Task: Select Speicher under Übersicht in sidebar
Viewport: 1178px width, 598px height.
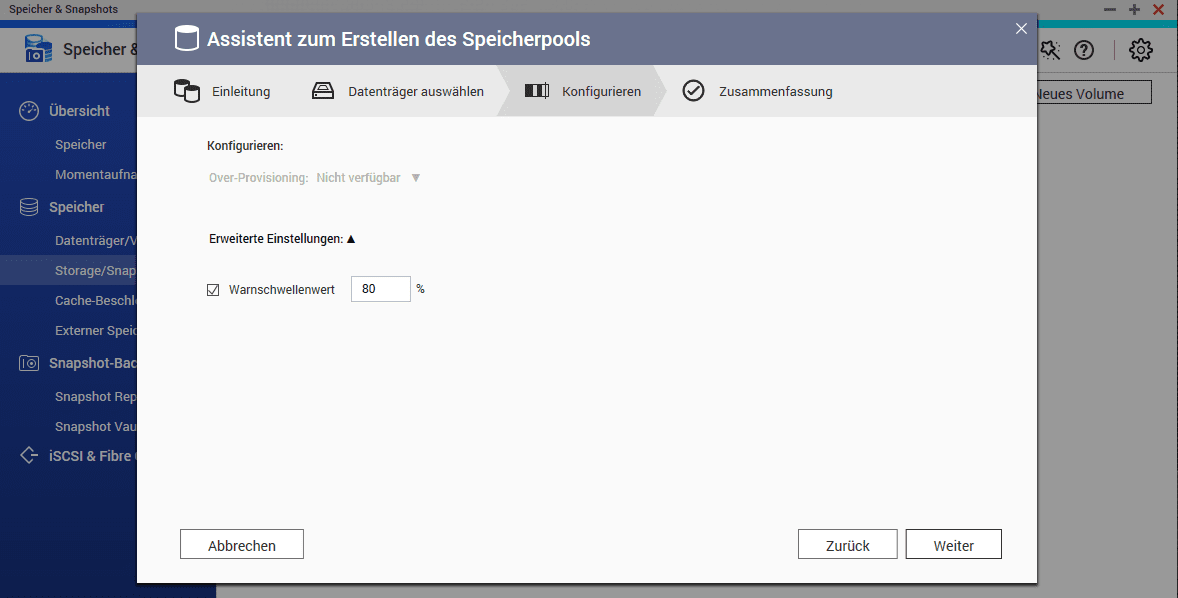Action: [80, 145]
